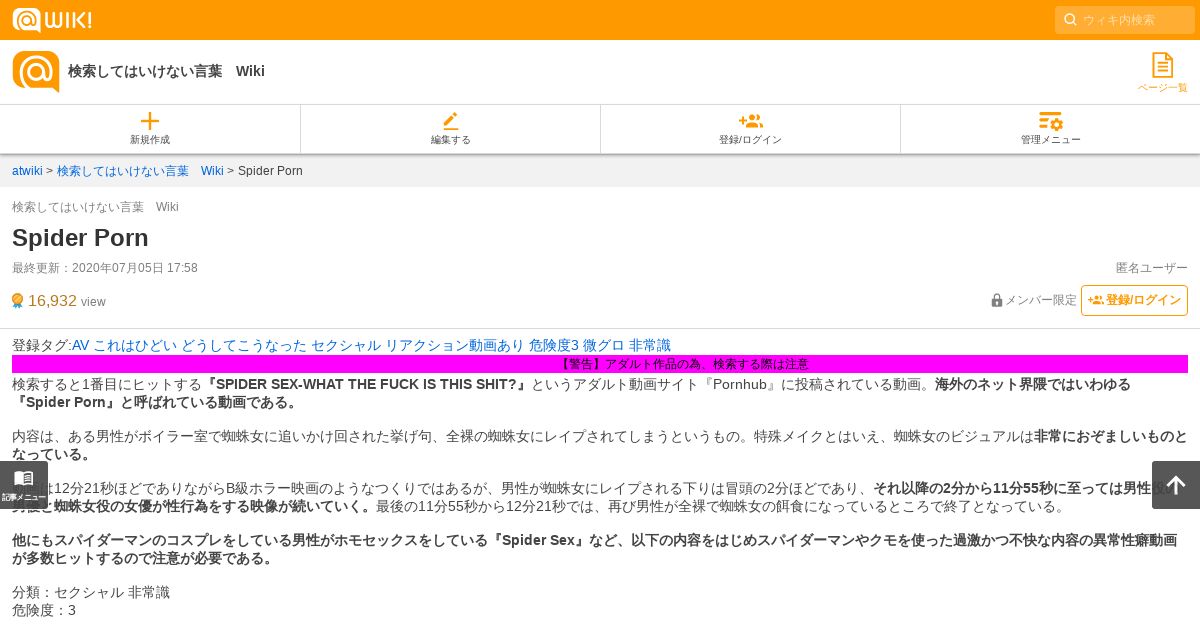
Task: Click the @WIKI logo in the orange header
Action: point(52,20)
